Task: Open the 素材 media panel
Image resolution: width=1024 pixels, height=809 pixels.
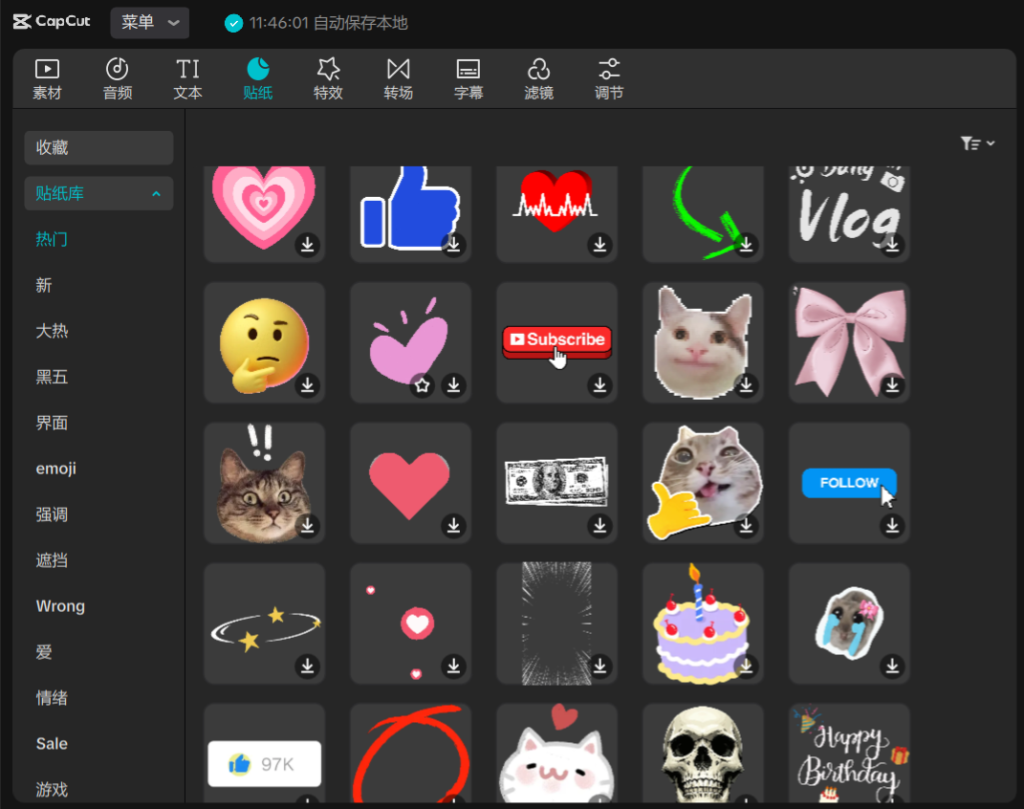Action: (x=47, y=79)
